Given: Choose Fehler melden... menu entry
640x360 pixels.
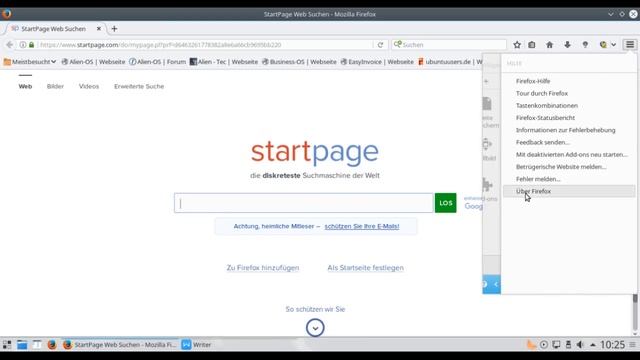Looking at the screenshot, I should click(x=569, y=179).
